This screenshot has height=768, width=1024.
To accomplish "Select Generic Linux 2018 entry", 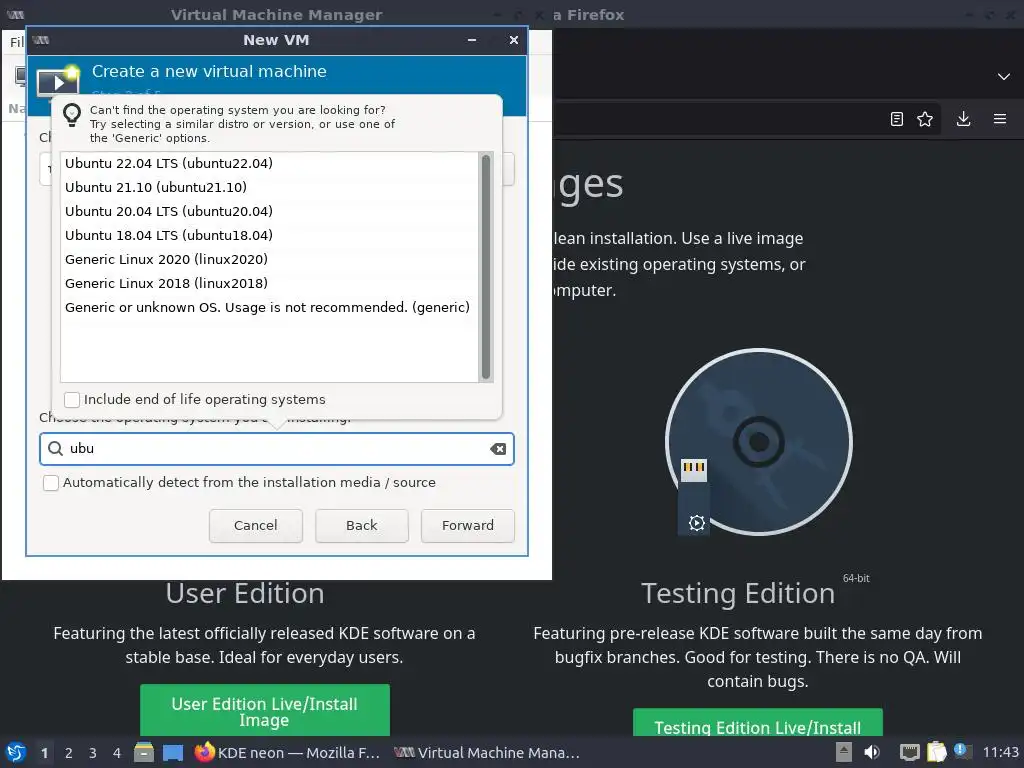I will 269,283.
